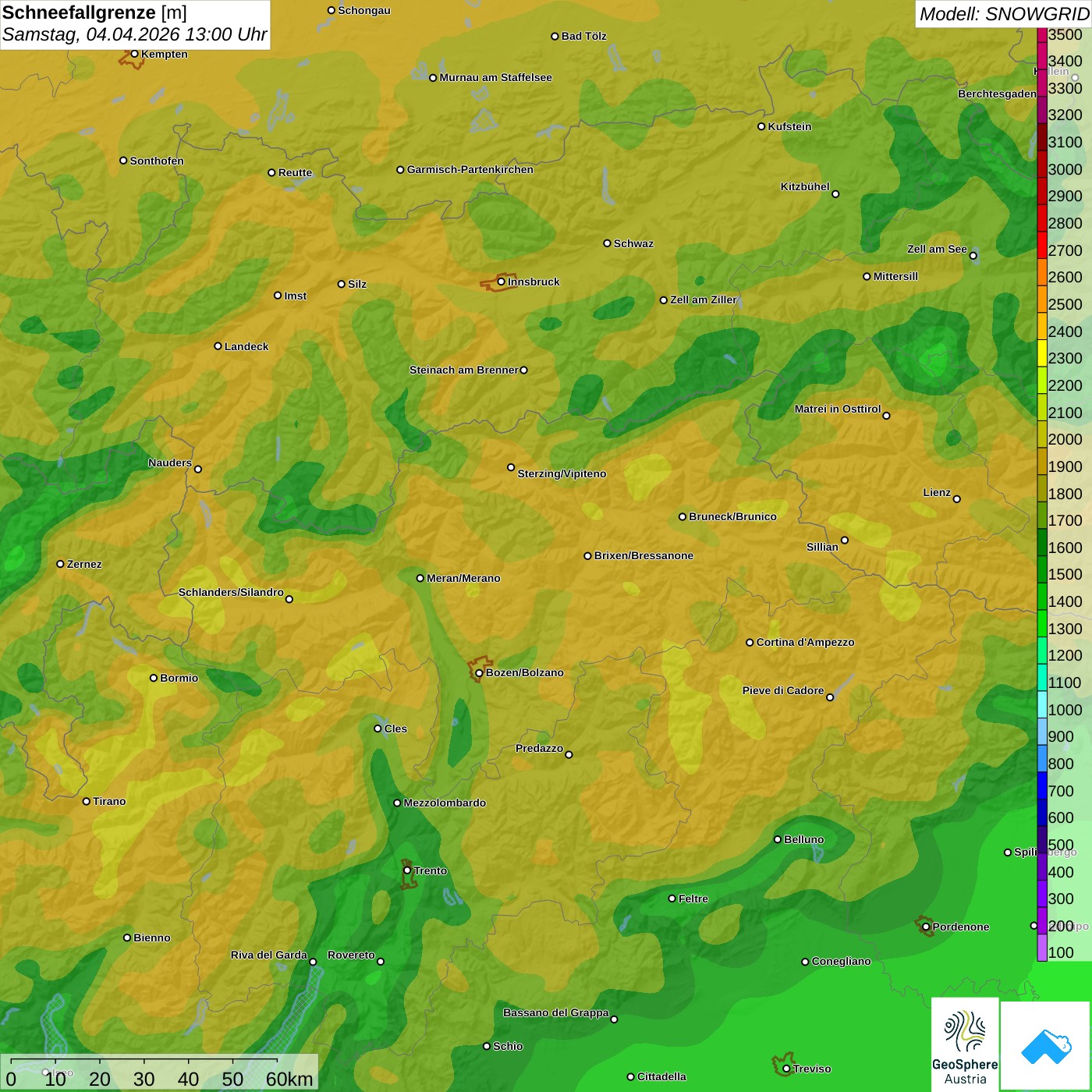The height and width of the screenshot is (1092, 1092).
Task: Click the Silz label
Action: (x=356, y=284)
